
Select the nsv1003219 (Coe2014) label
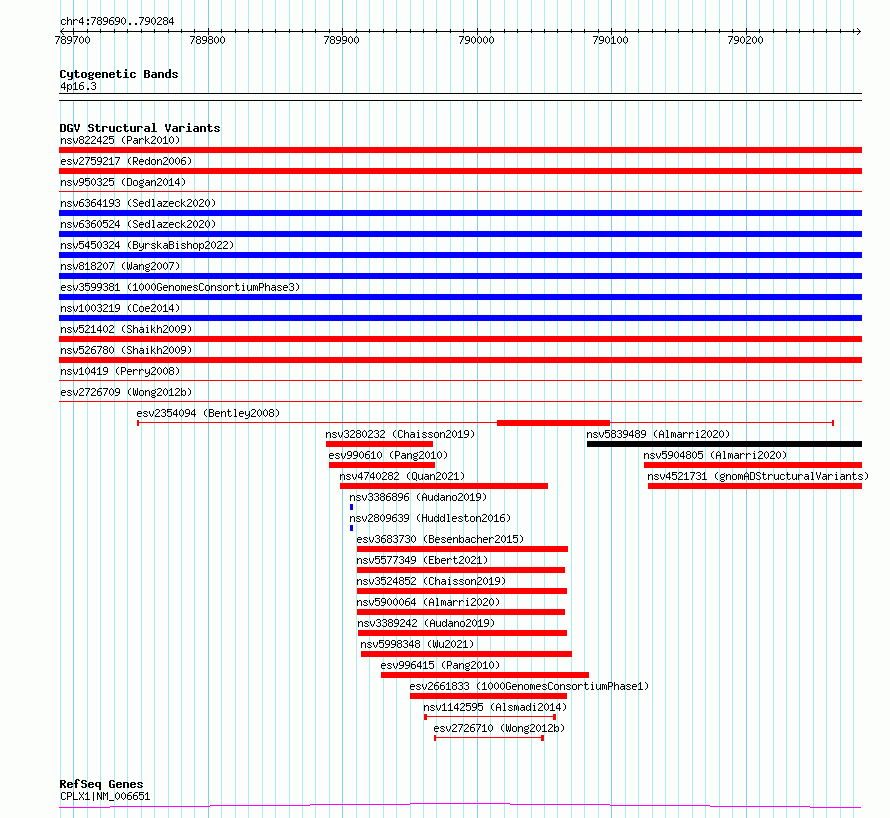(x=120, y=308)
